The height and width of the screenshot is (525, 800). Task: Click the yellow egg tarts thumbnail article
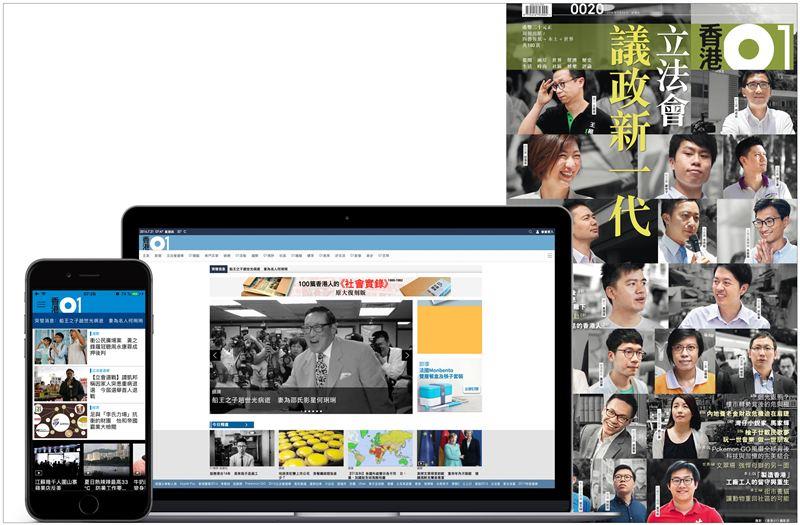(x=310, y=447)
